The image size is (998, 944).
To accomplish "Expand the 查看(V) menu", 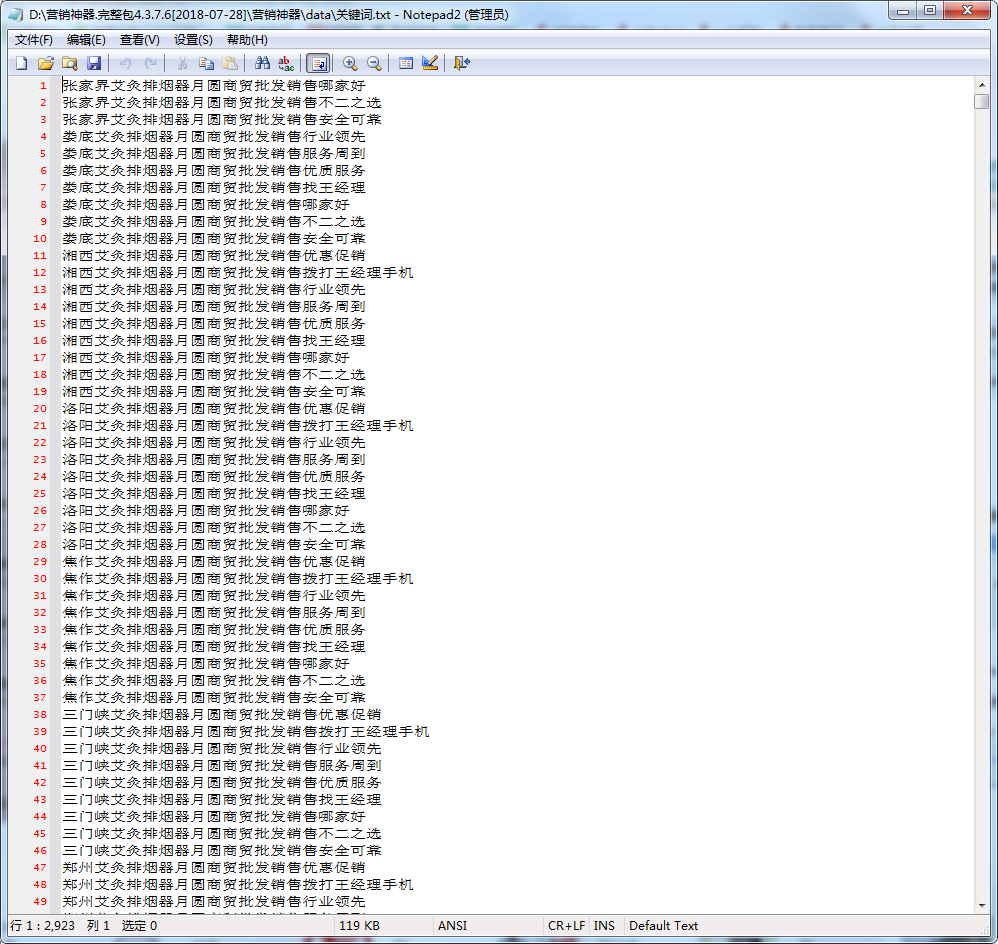I will [x=139, y=40].
